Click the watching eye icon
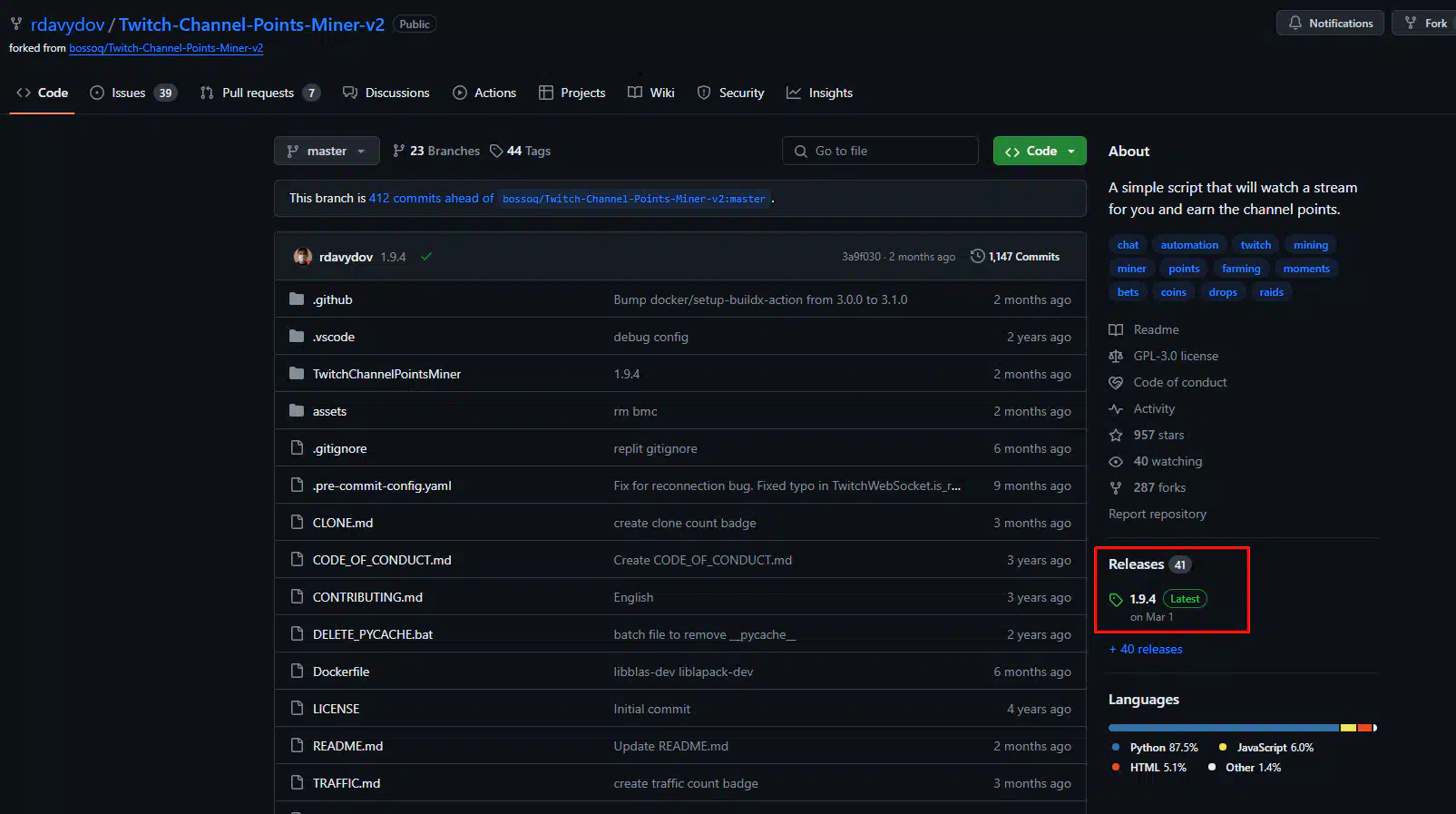This screenshot has height=814, width=1456. click(x=1116, y=461)
